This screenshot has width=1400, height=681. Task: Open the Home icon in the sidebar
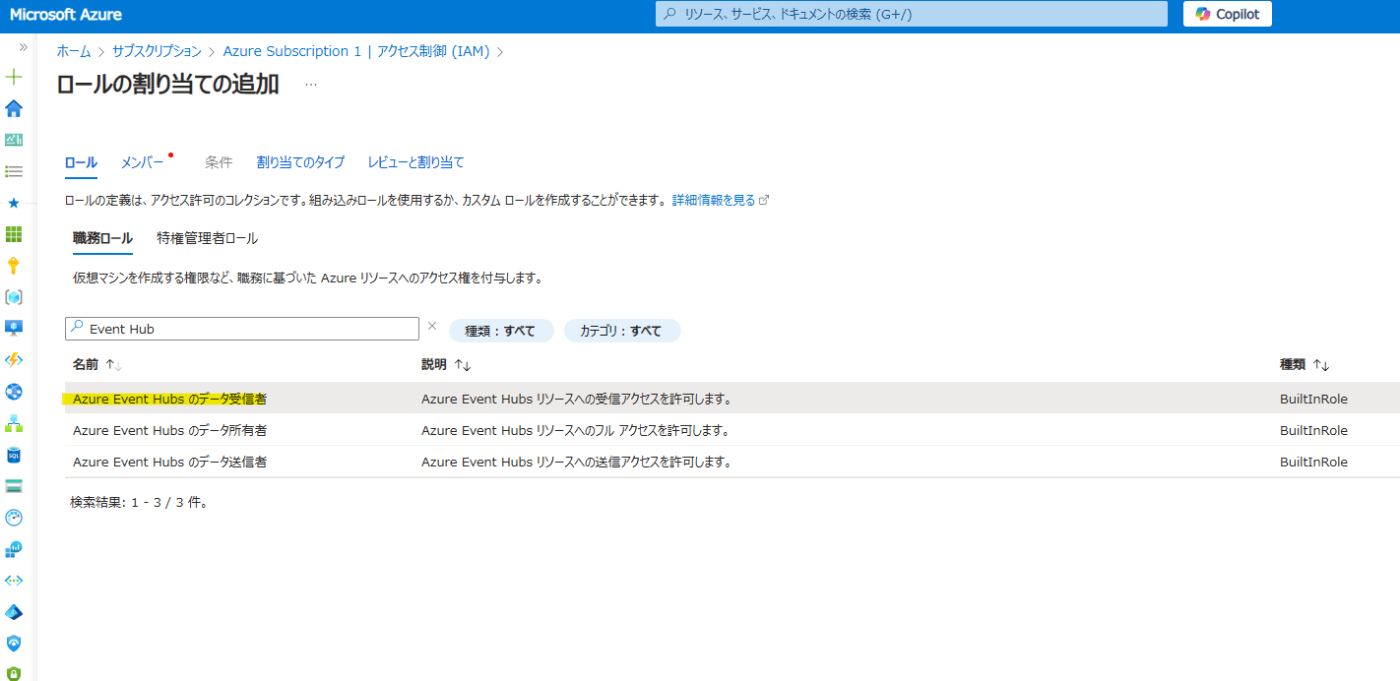(x=14, y=108)
